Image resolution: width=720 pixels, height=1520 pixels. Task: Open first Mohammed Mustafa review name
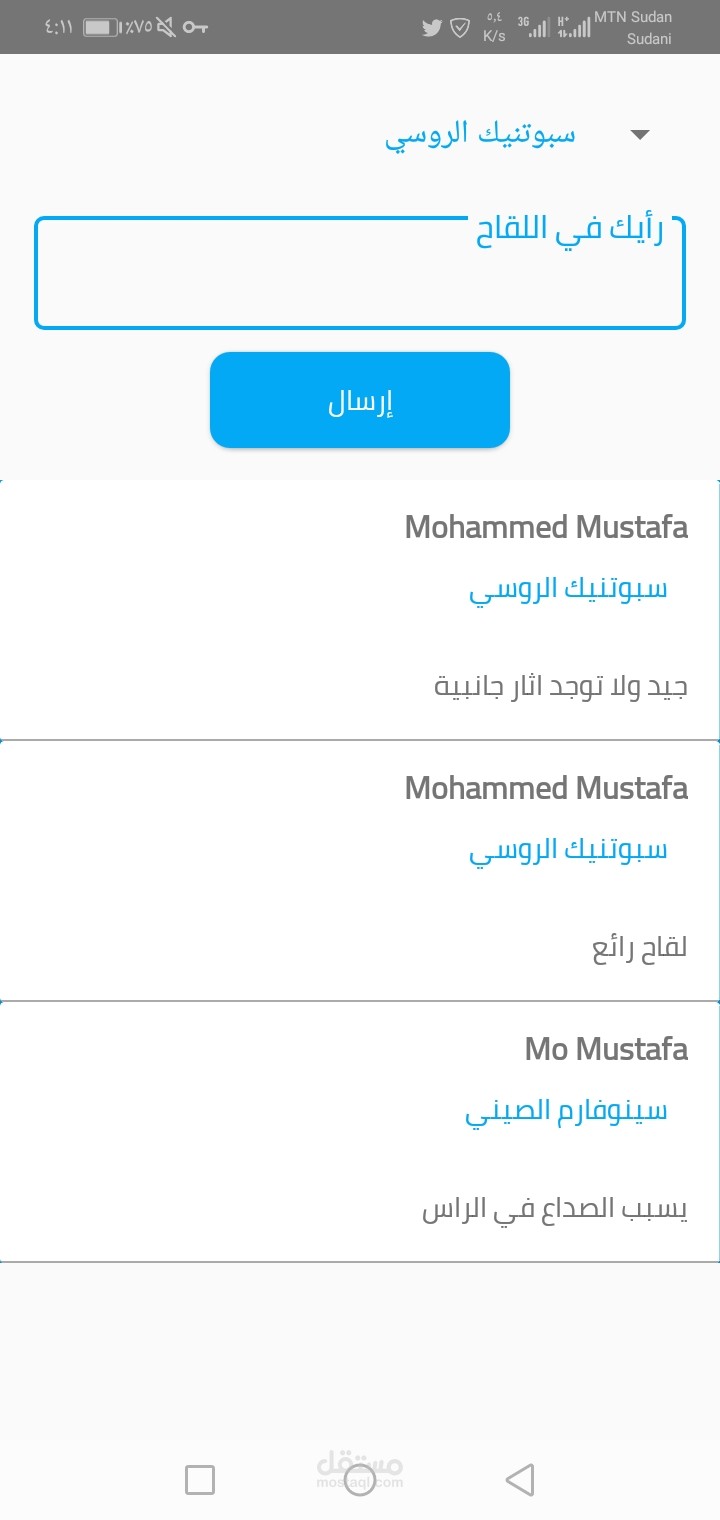546,527
